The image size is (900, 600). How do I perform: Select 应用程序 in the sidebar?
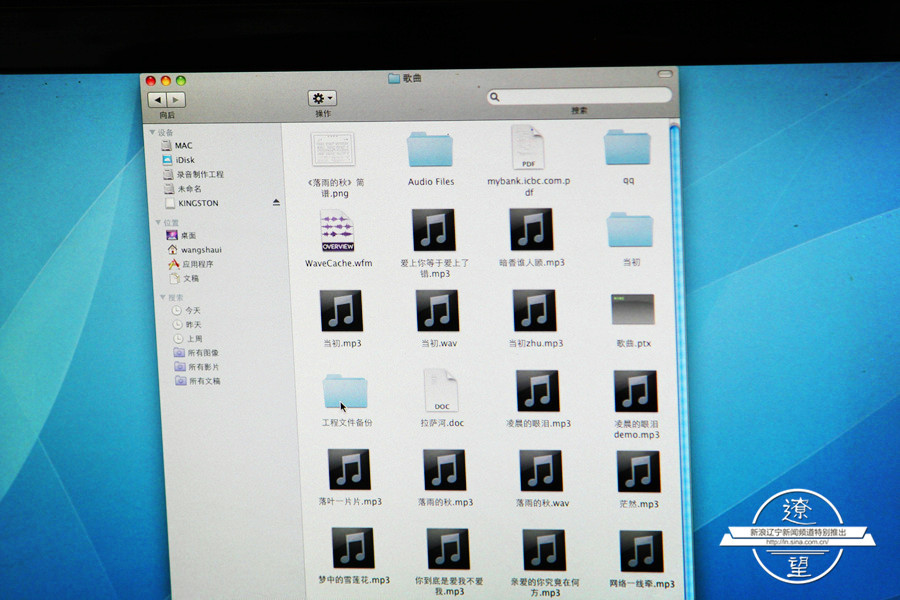[x=198, y=264]
